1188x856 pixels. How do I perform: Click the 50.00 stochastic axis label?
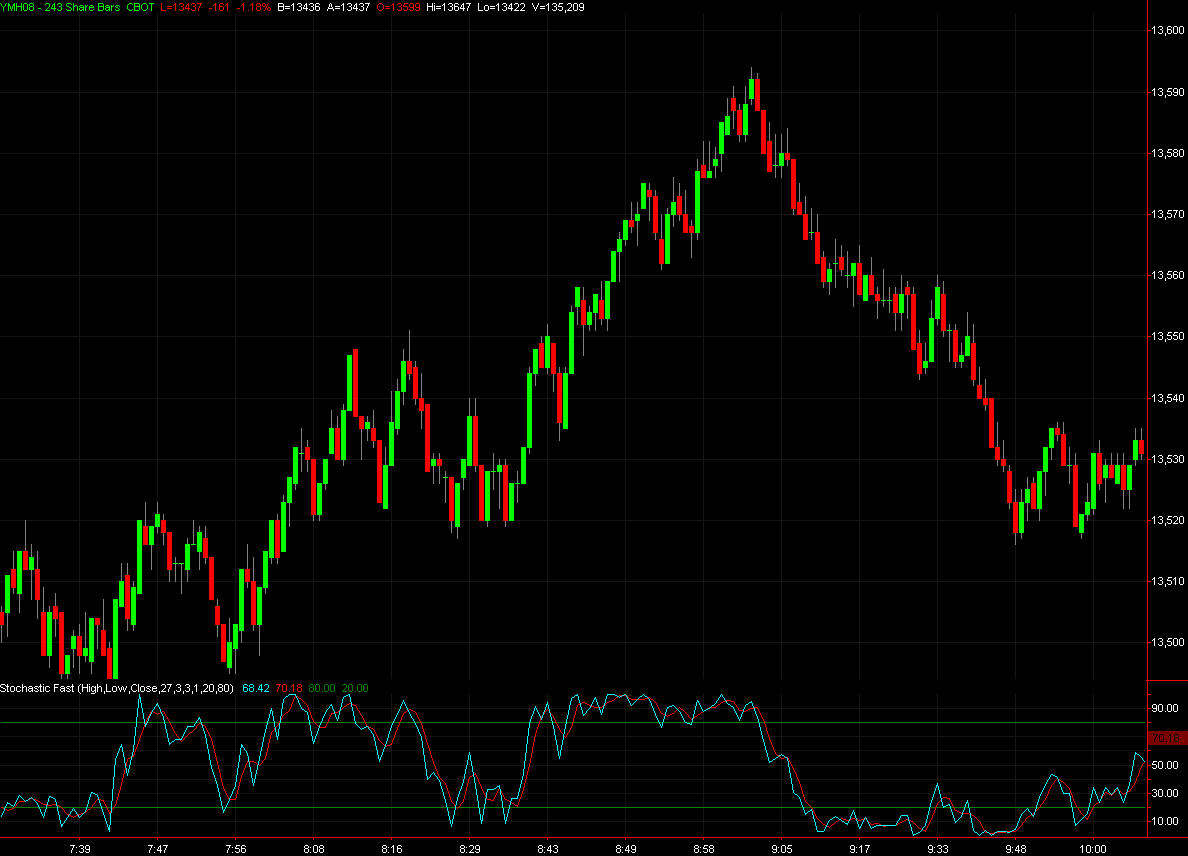pyautogui.click(x=1165, y=765)
